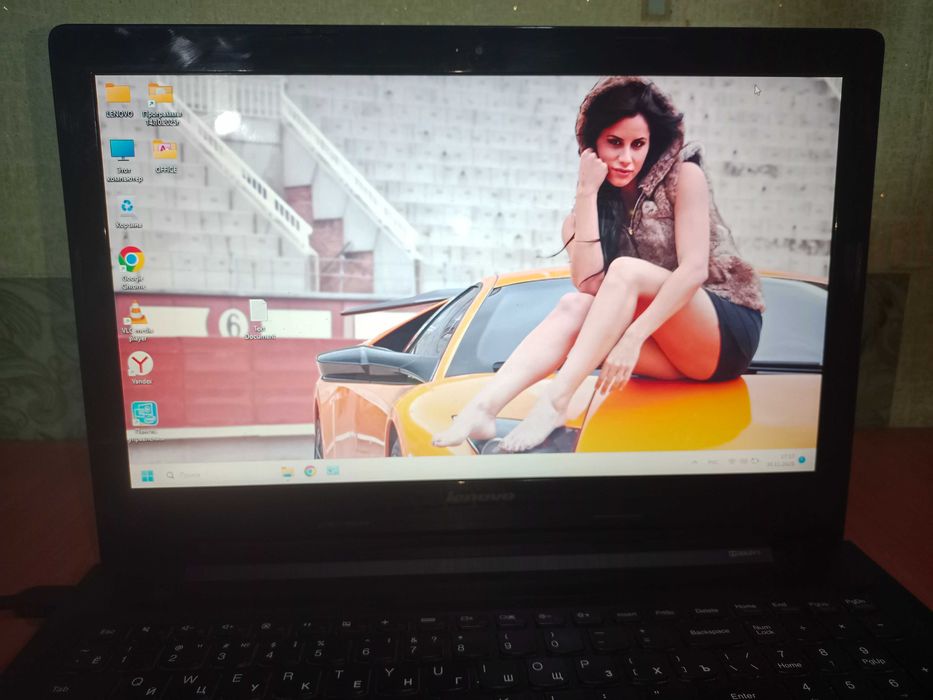The width and height of the screenshot is (933, 700).
Task: Open the LENOVO folder on desktop
Action: (119, 100)
